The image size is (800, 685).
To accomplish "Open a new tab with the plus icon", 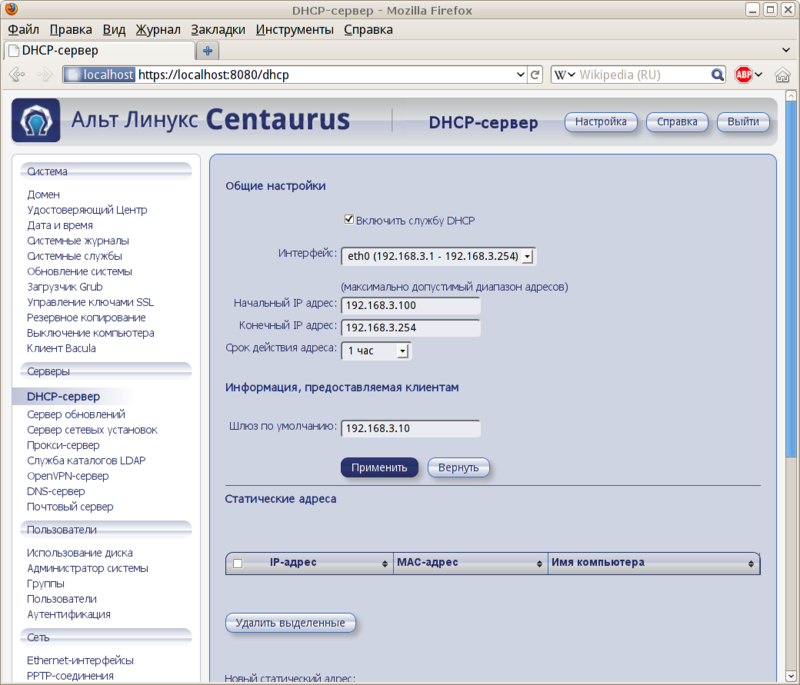I will point(208,50).
